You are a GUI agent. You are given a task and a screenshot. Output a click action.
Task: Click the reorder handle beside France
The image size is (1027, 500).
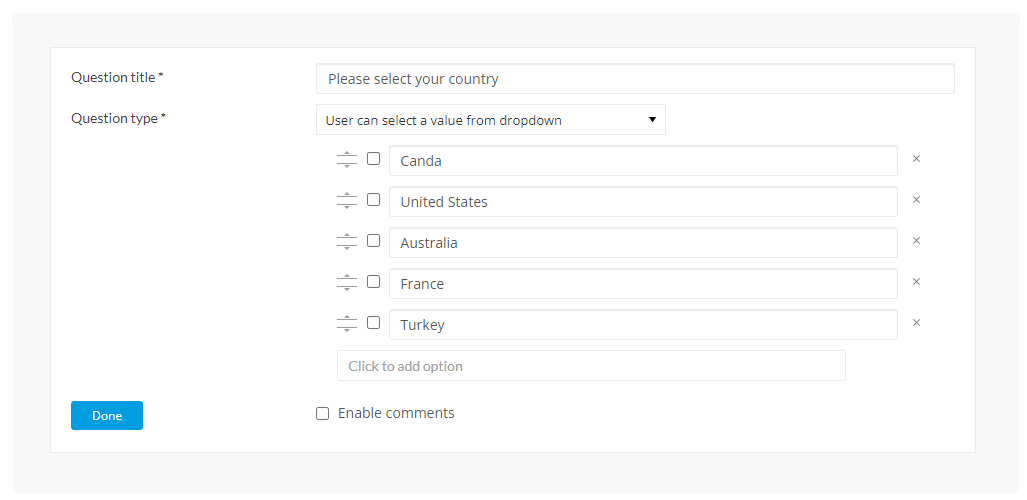(x=346, y=282)
